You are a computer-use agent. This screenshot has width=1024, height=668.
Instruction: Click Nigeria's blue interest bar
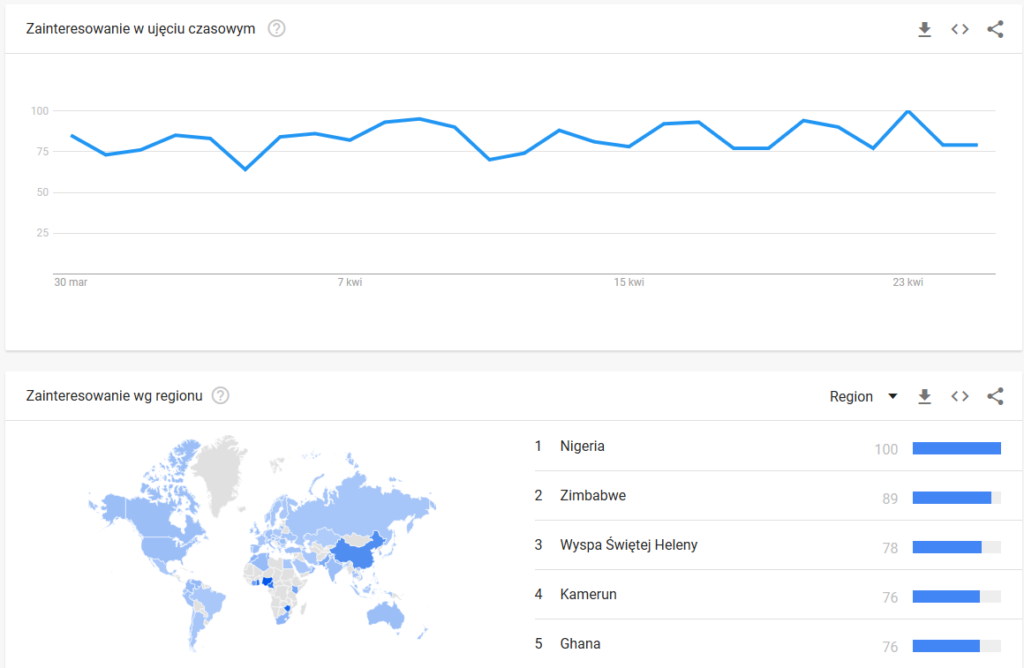click(x=956, y=448)
